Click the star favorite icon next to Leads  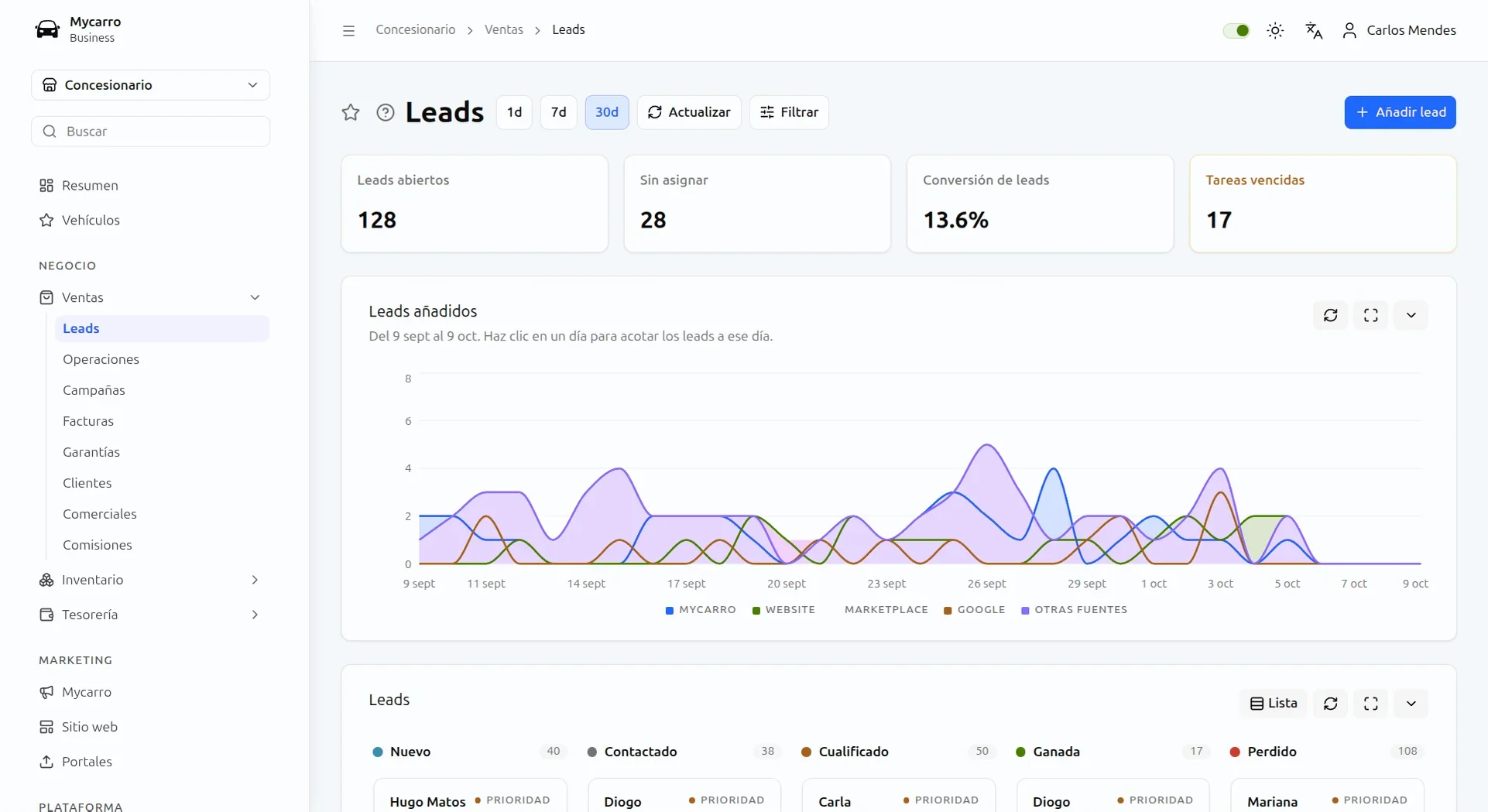(x=351, y=112)
